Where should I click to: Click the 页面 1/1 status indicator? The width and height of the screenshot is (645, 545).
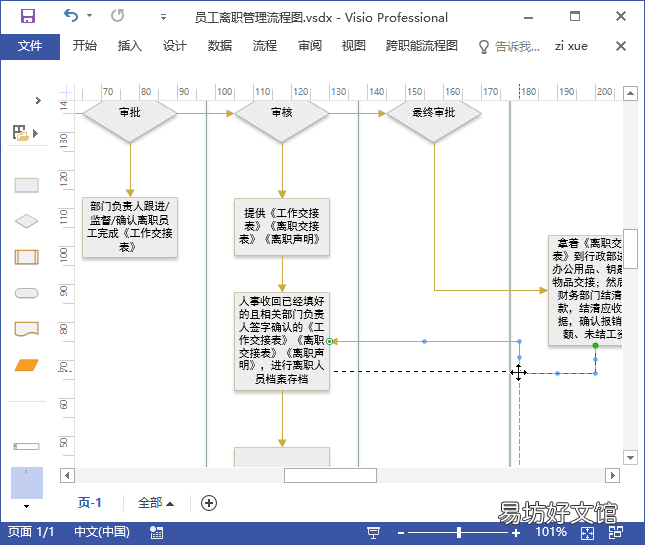[x=31, y=532]
